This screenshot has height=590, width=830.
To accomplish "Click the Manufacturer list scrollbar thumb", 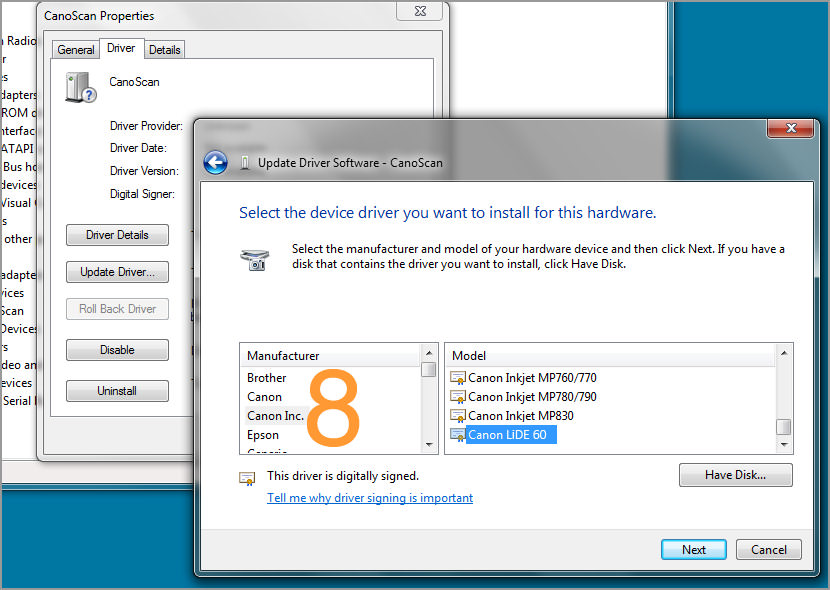I will coord(429,369).
